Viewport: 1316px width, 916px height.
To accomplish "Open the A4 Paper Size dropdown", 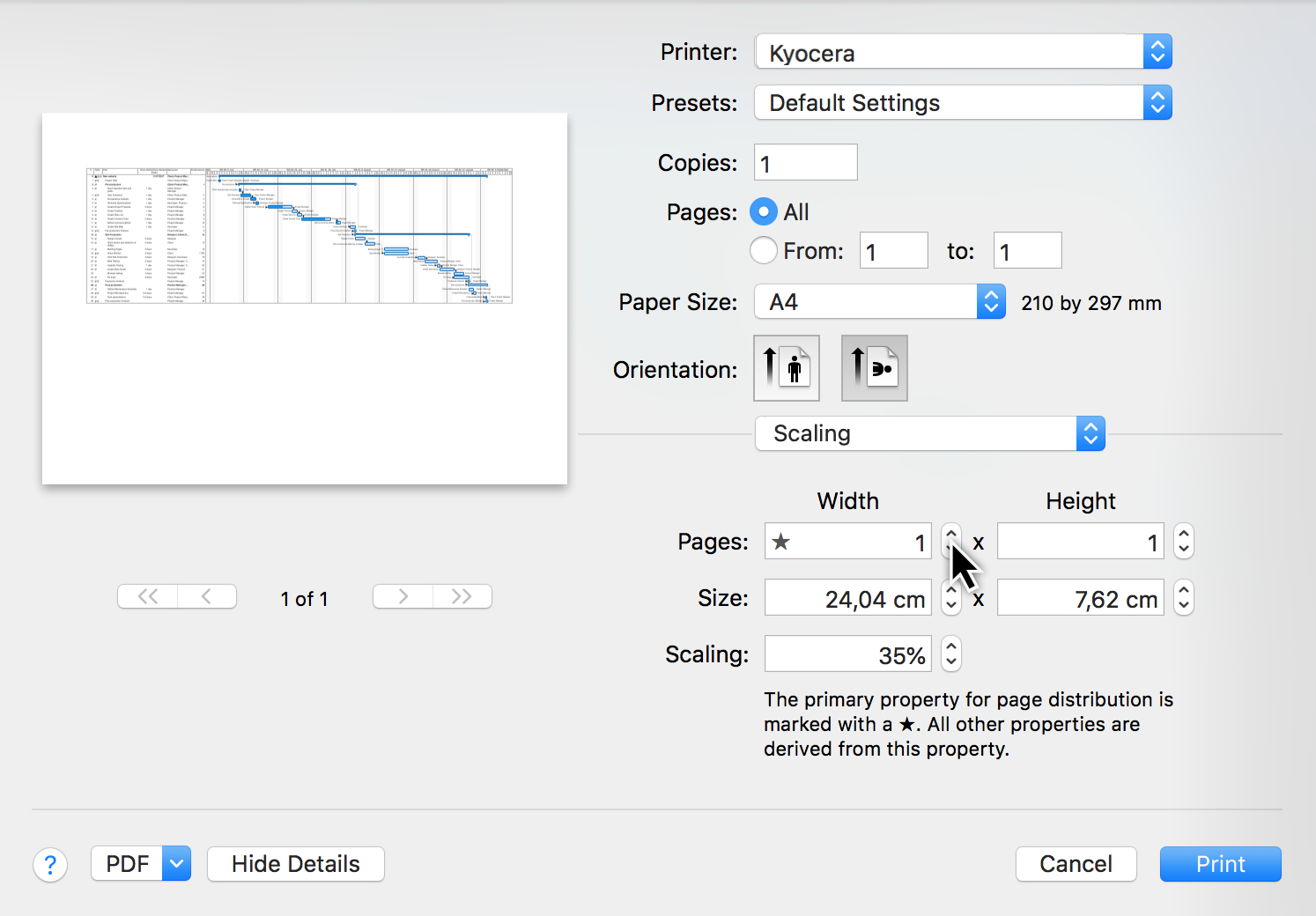I will click(879, 301).
